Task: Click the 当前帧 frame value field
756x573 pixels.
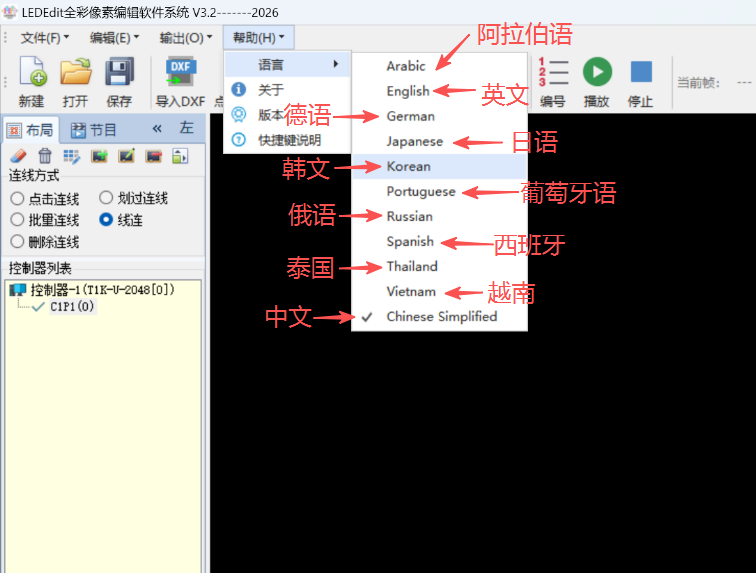Action: pos(744,82)
